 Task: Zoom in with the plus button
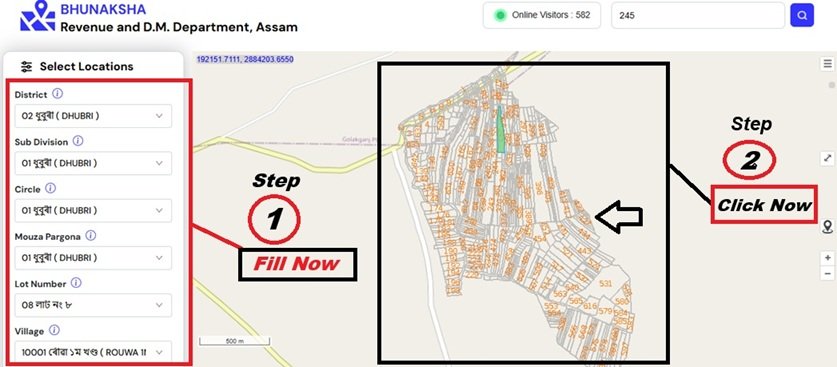coord(827,258)
